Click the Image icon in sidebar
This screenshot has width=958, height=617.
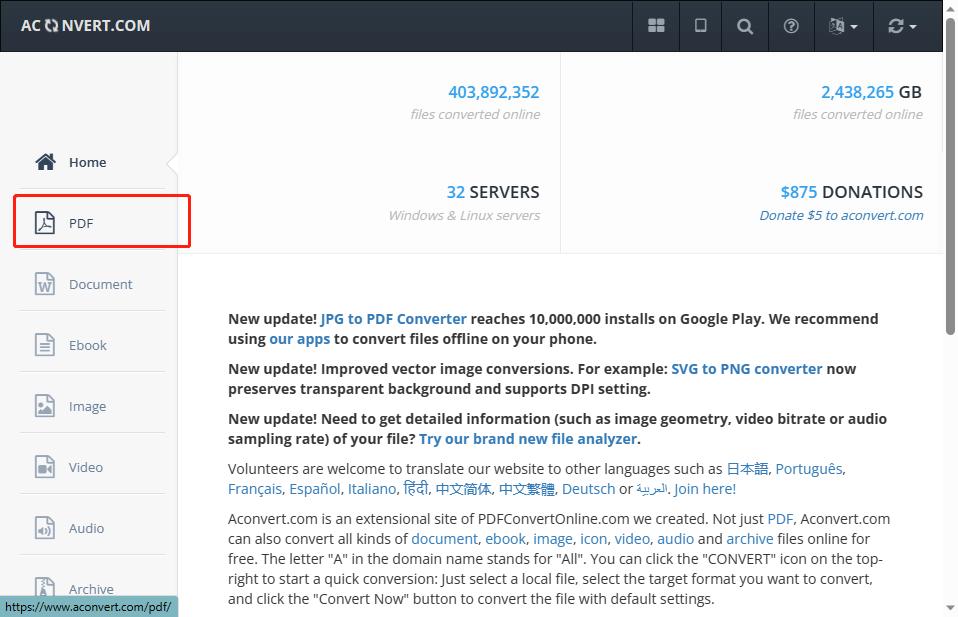45,406
